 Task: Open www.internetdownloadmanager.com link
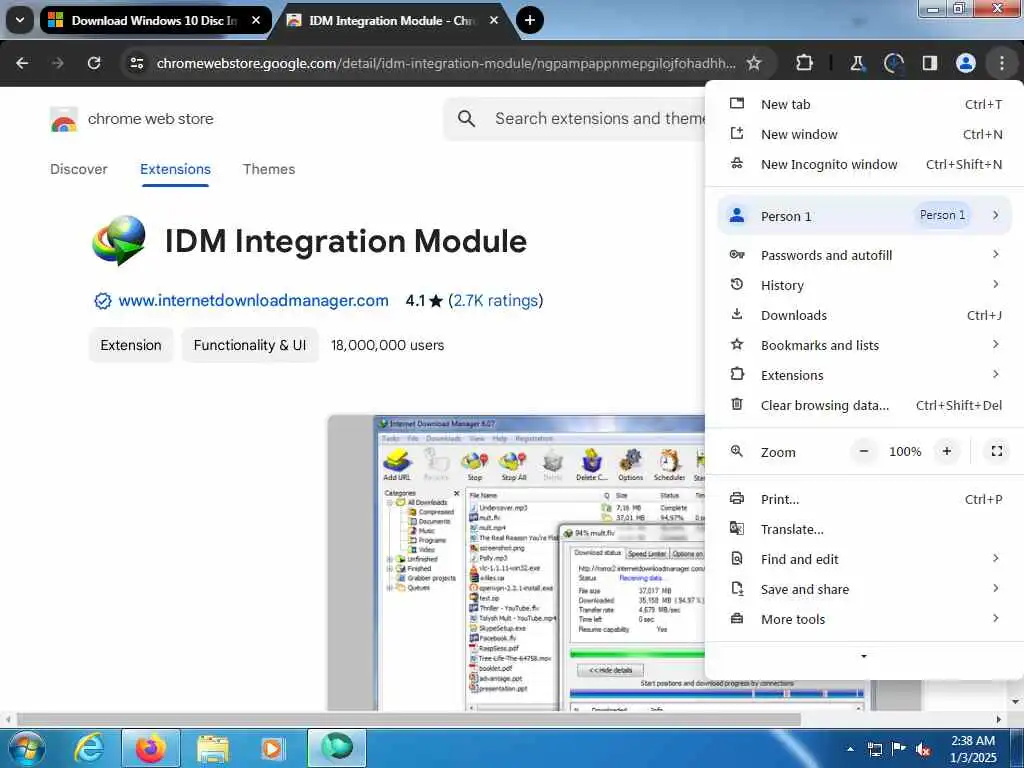pos(253,300)
